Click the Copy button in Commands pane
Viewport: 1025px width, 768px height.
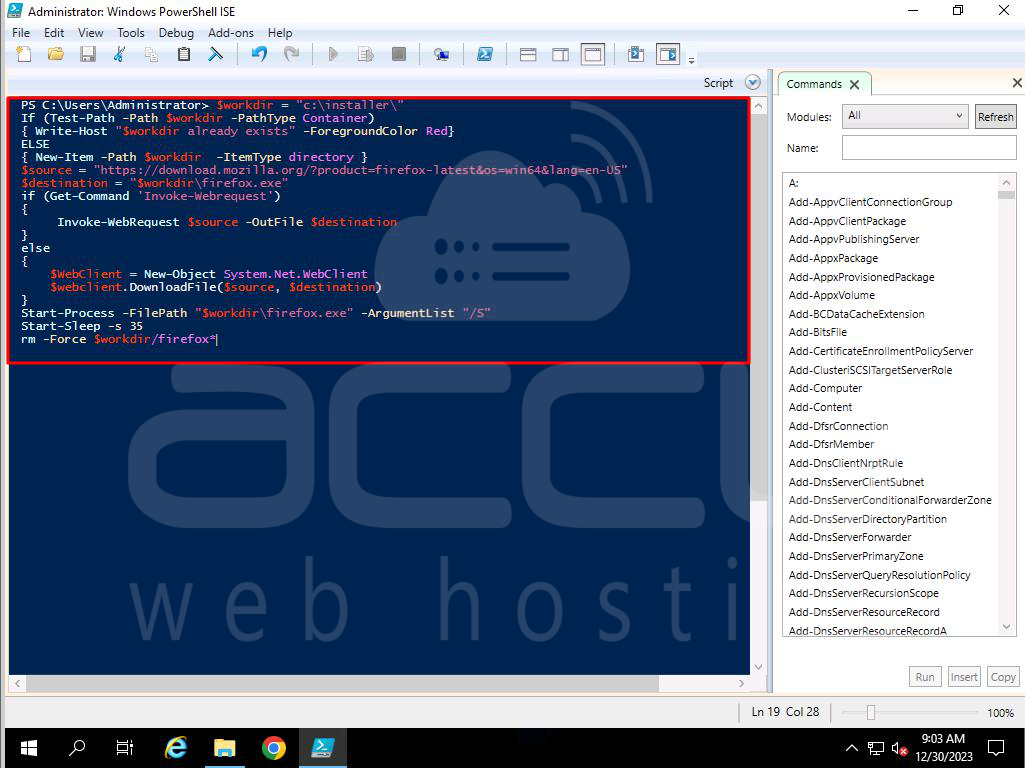[x=1003, y=676]
